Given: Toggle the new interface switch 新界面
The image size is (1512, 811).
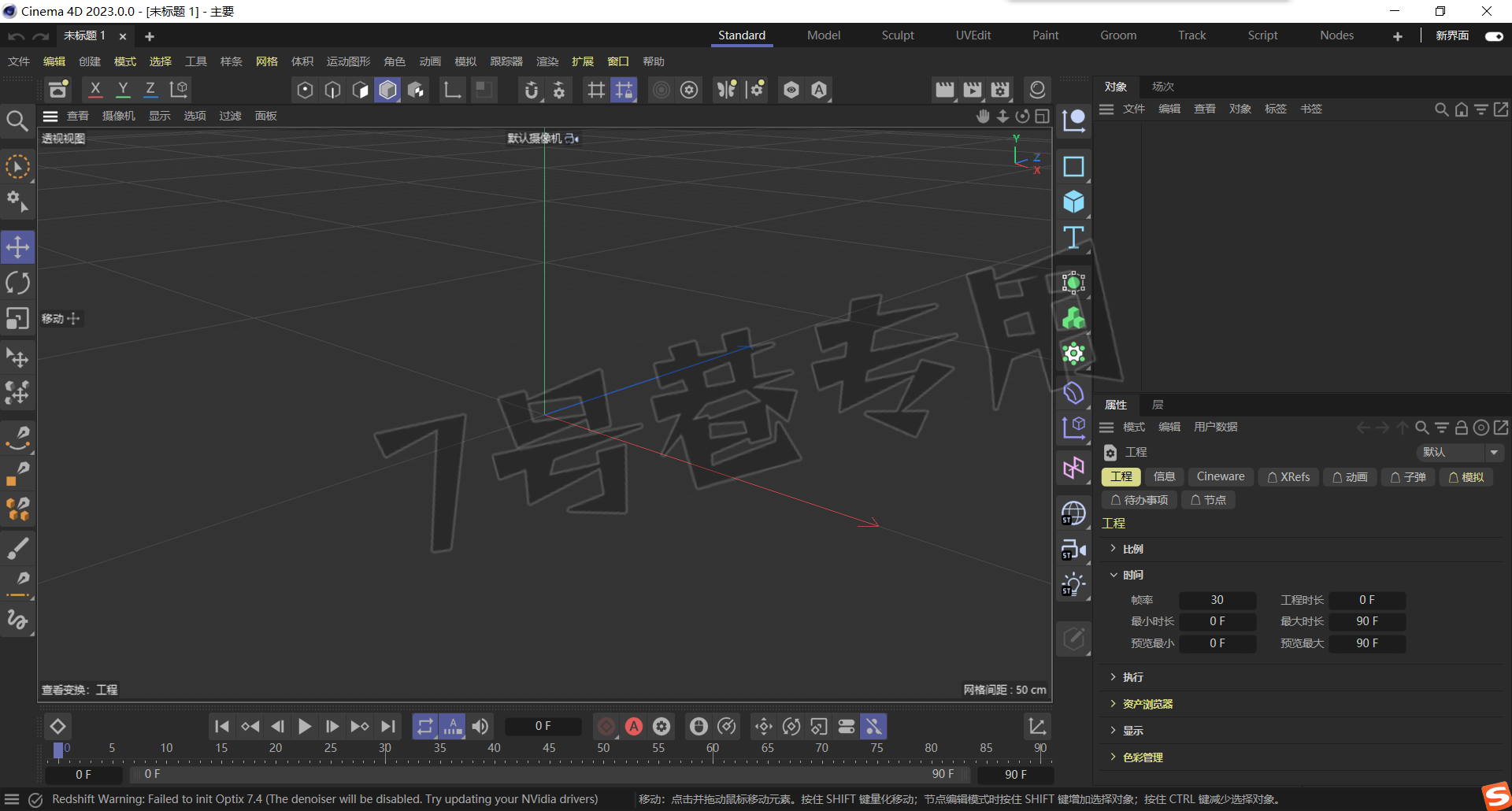Looking at the screenshot, I should (x=1494, y=36).
